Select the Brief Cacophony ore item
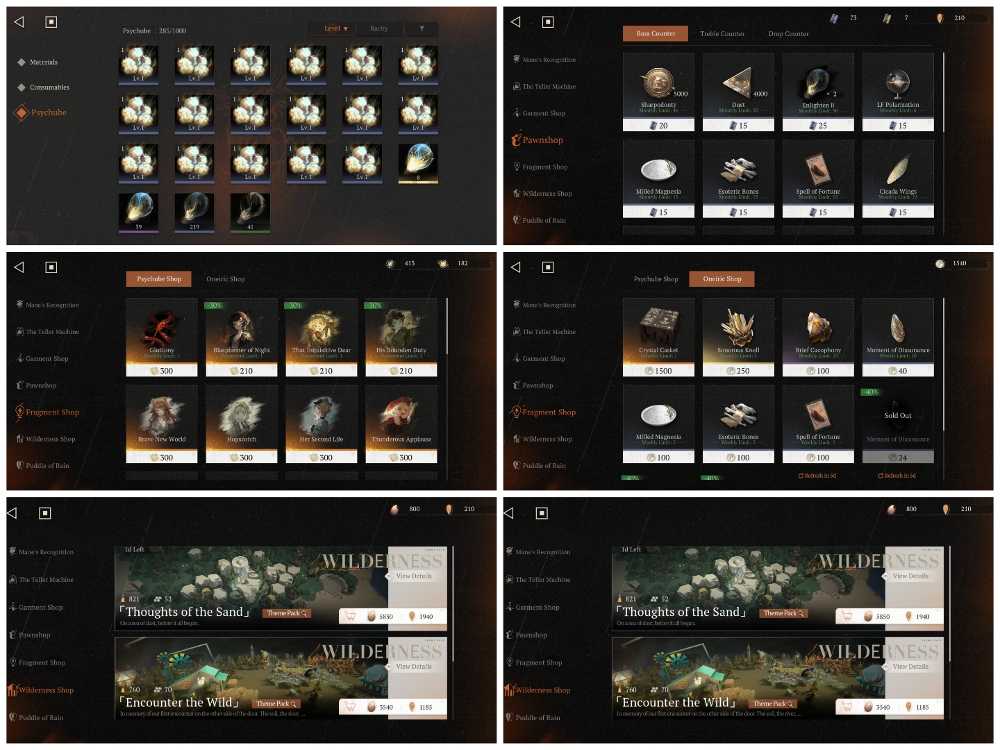The image size is (1000, 750). tap(818, 337)
